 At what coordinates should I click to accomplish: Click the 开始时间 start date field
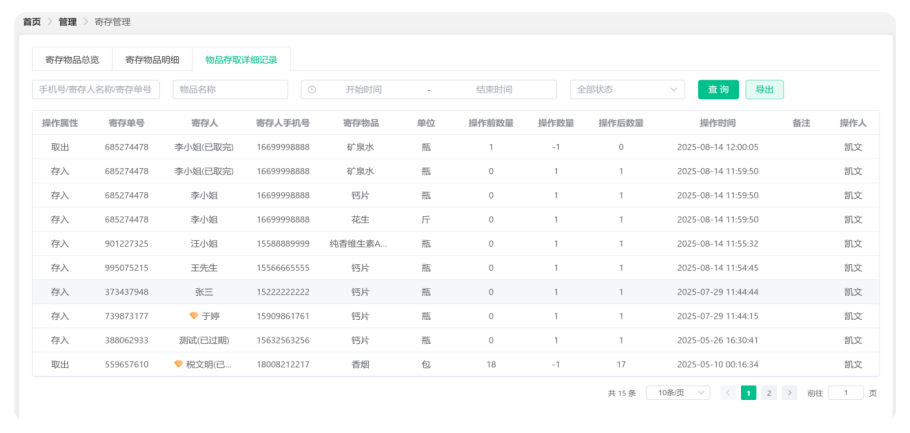point(364,90)
